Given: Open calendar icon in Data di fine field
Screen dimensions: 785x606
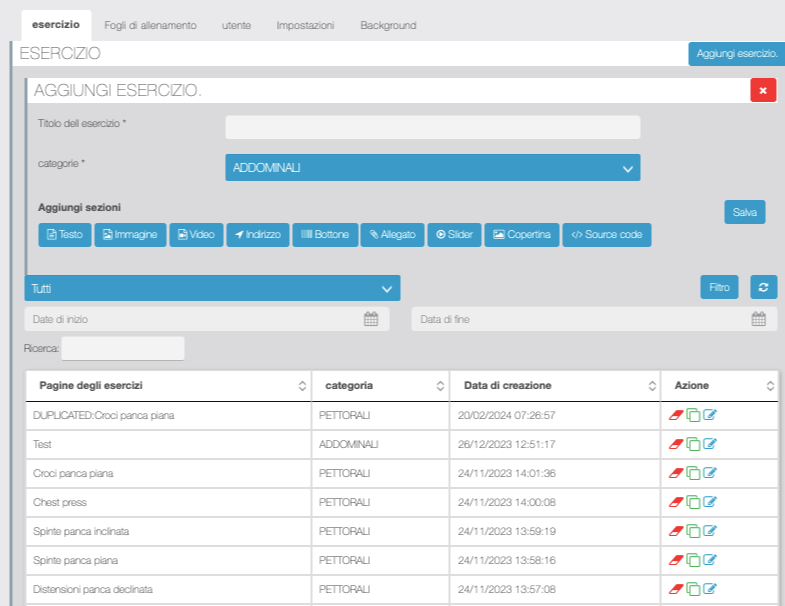Looking at the screenshot, I should pyautogui.click(x=758, y=319).
